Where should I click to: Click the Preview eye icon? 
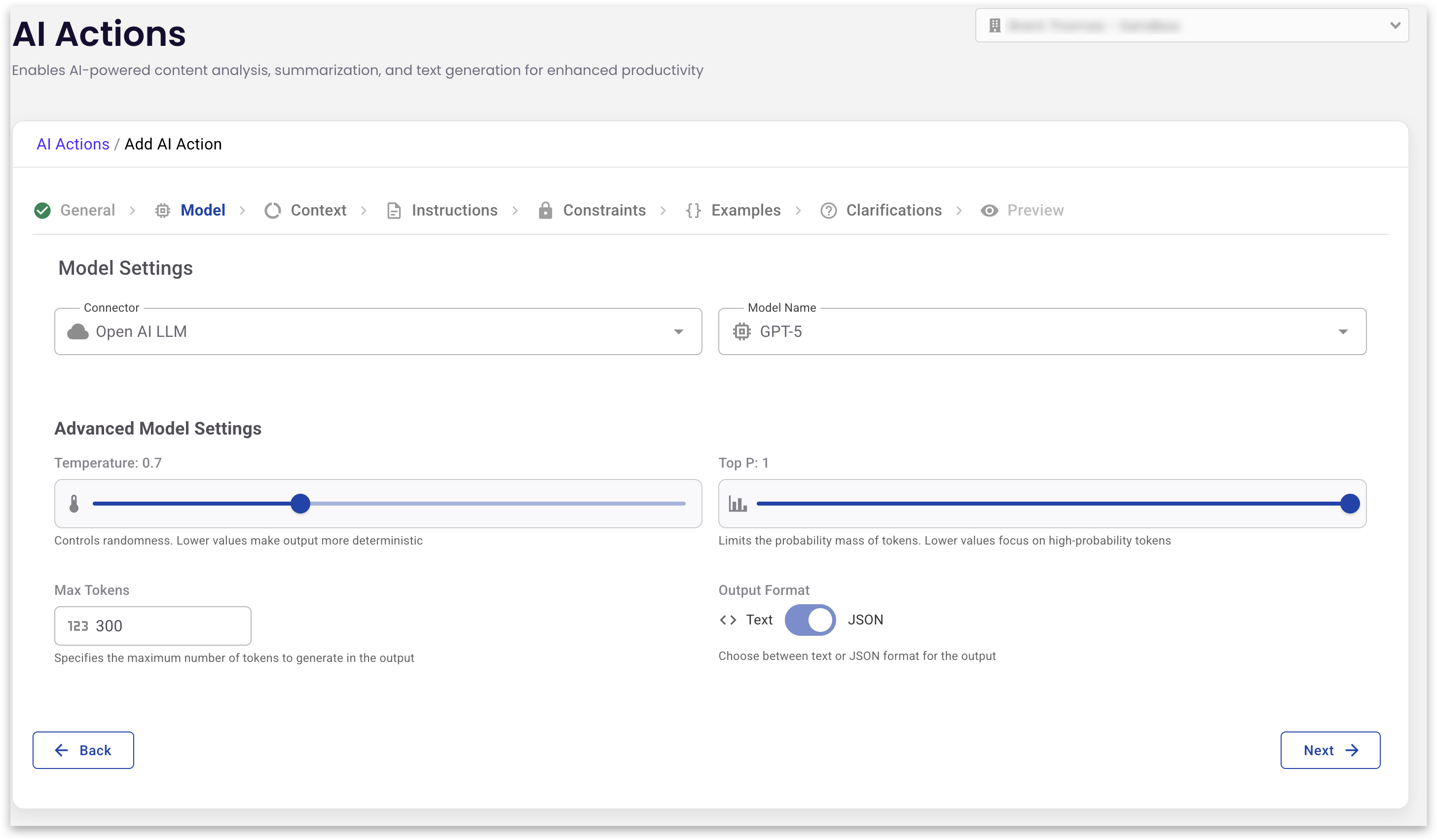990,211
